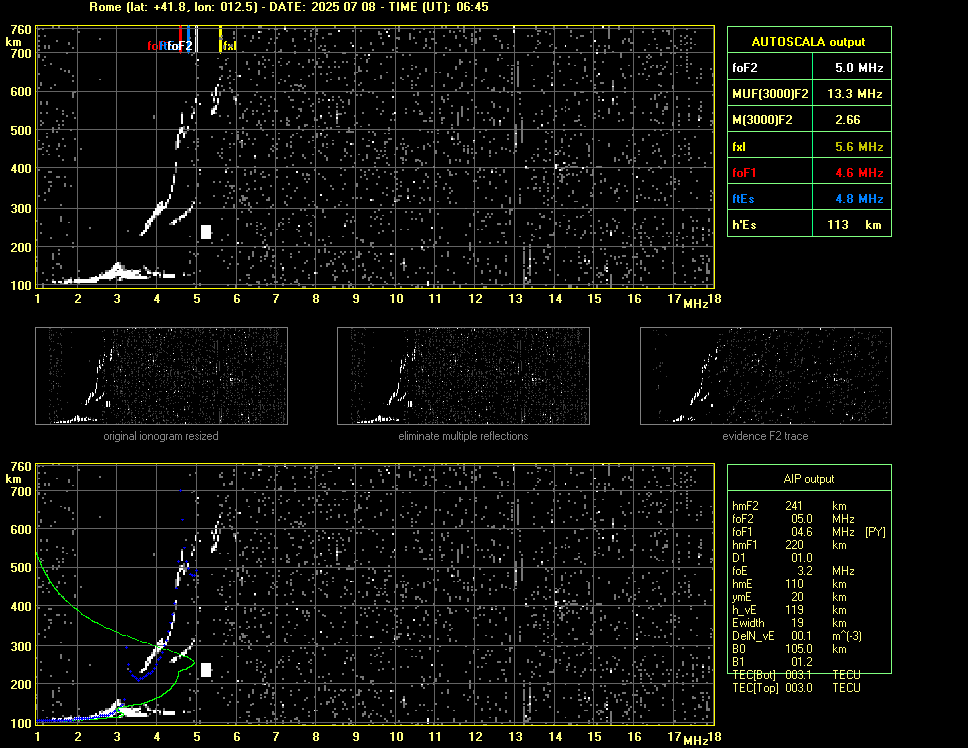
Task: Click the 'eliminate multiple reflections' caption
Action: pyautogui.click(x=463, y=436)
